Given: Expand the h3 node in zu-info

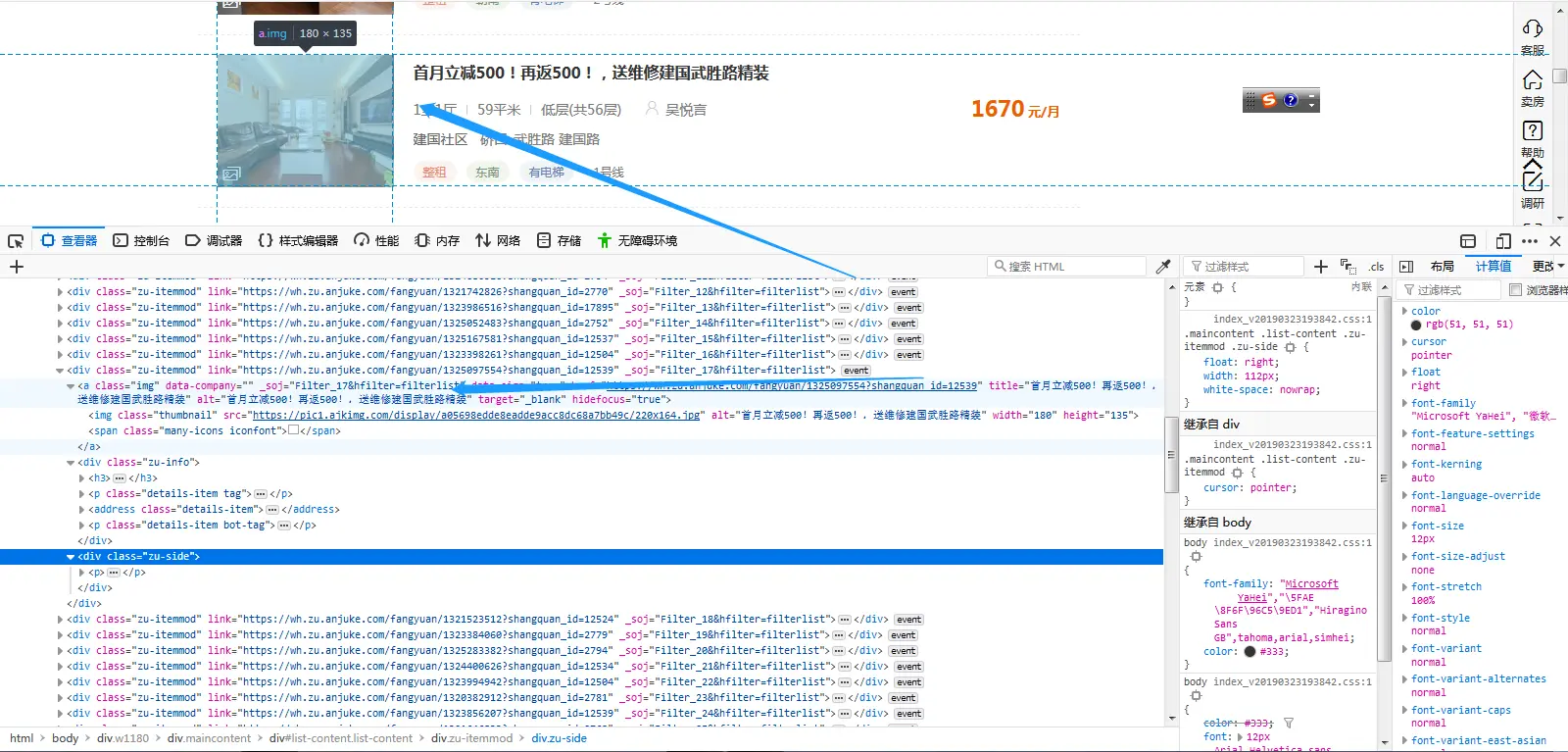Looking at the screenshot, I should 81,478.
